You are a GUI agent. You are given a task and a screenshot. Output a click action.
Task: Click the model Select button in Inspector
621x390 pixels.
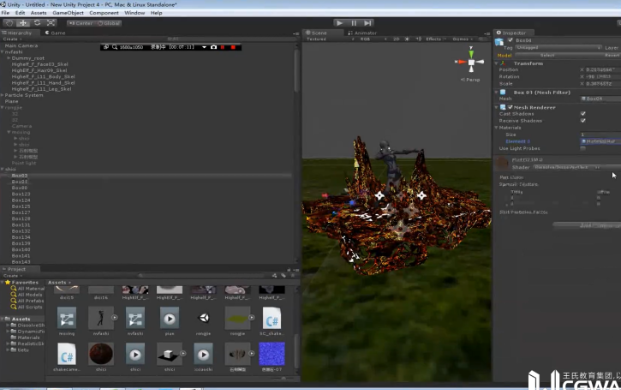click(547, 55)
